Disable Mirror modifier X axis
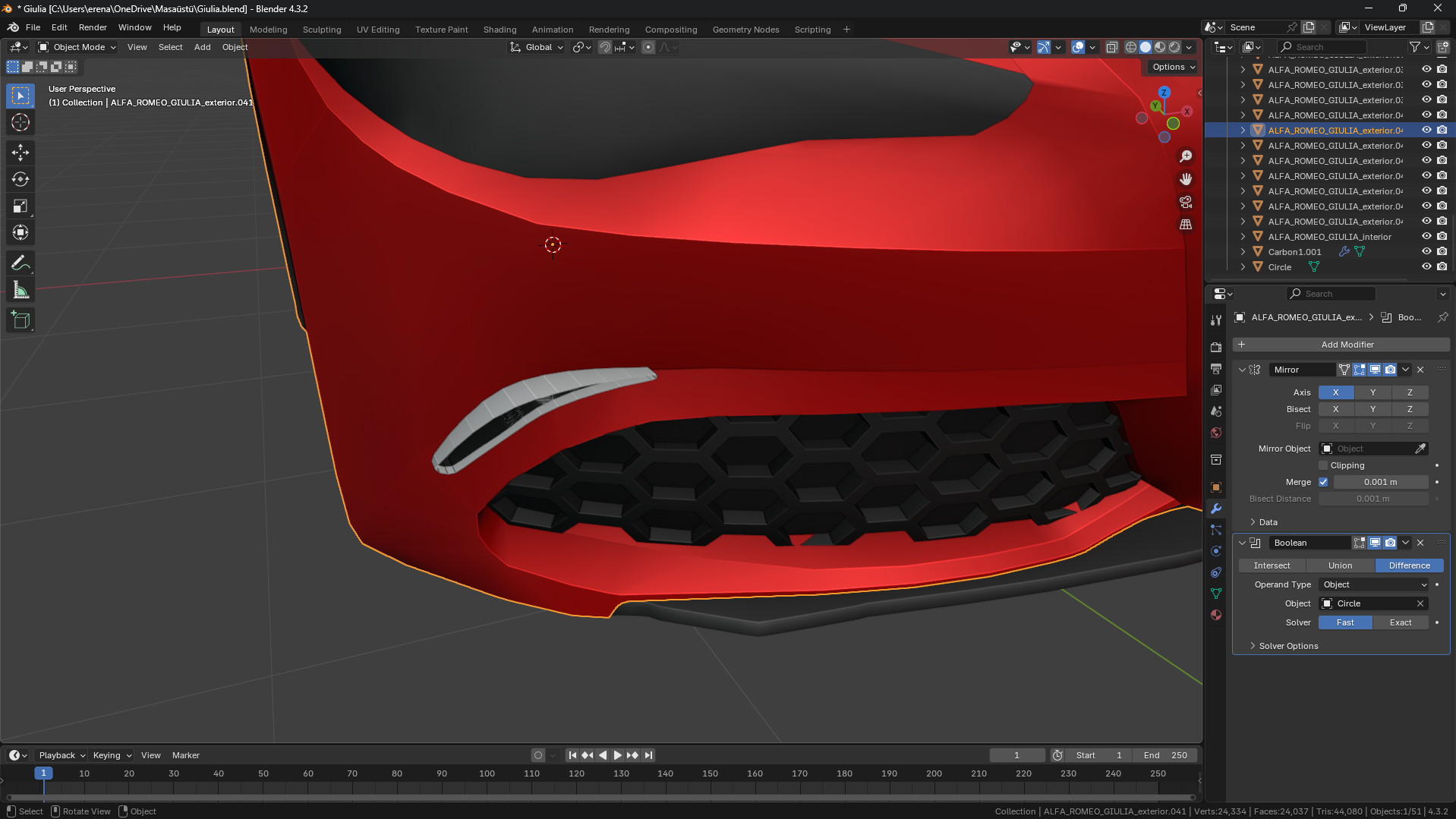1456x819 pixels. (x=1336, y=392)
